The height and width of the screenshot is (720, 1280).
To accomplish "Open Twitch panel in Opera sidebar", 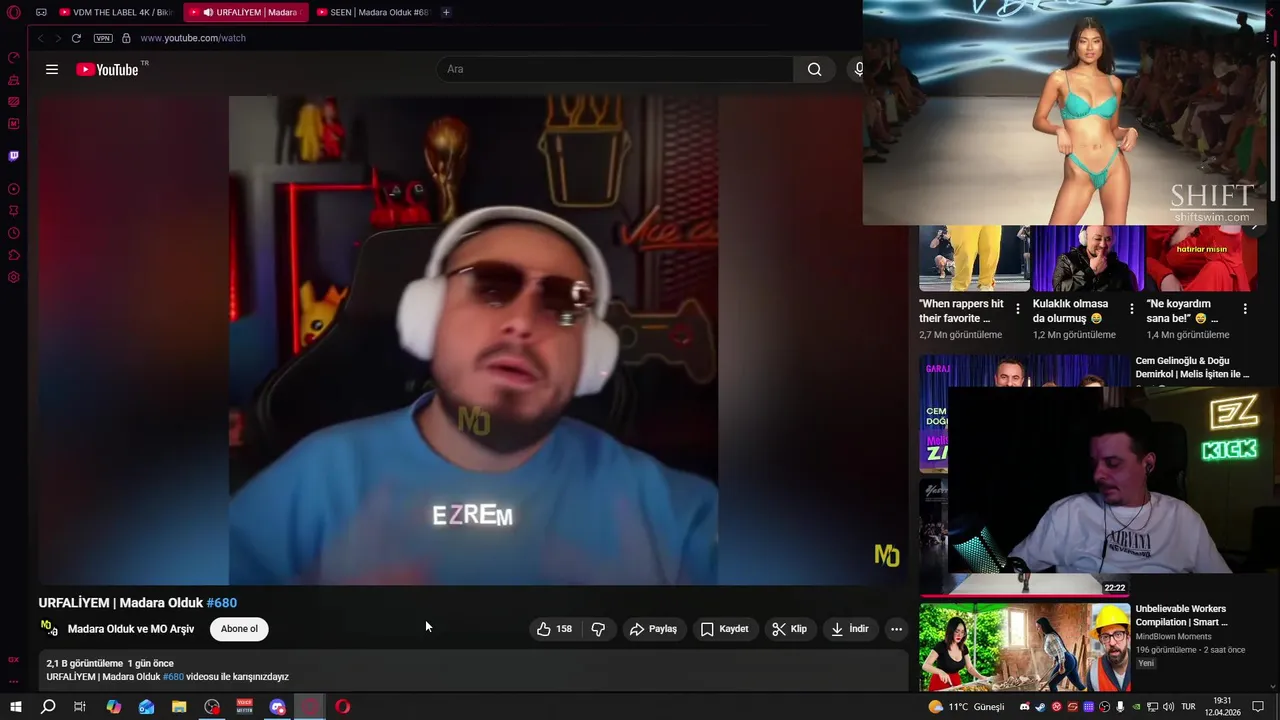I will tap(14, 156).
